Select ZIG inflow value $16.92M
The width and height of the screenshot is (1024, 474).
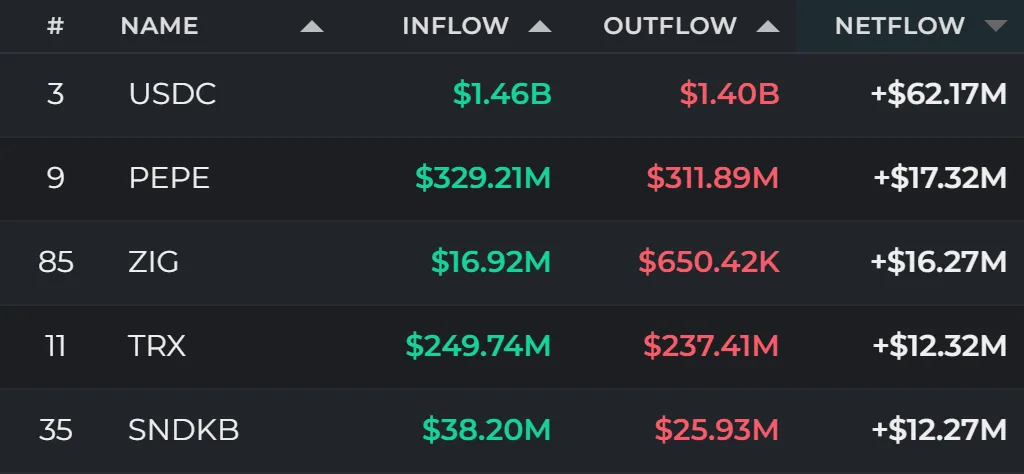(491, 262)
